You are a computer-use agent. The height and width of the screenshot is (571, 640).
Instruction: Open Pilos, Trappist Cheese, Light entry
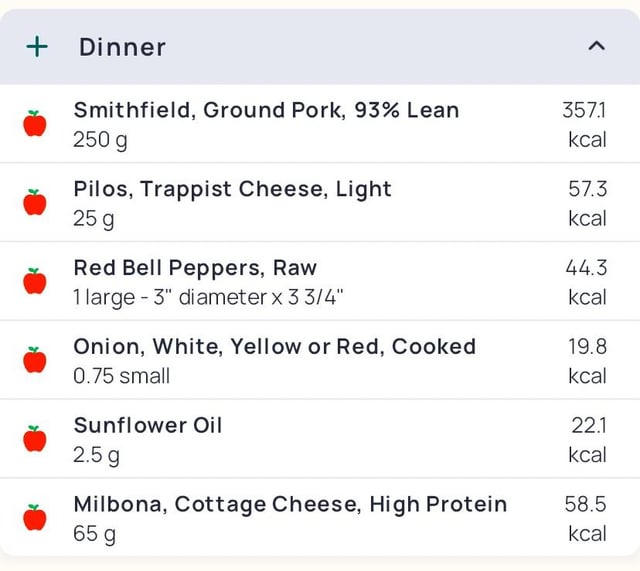point(320,202)
